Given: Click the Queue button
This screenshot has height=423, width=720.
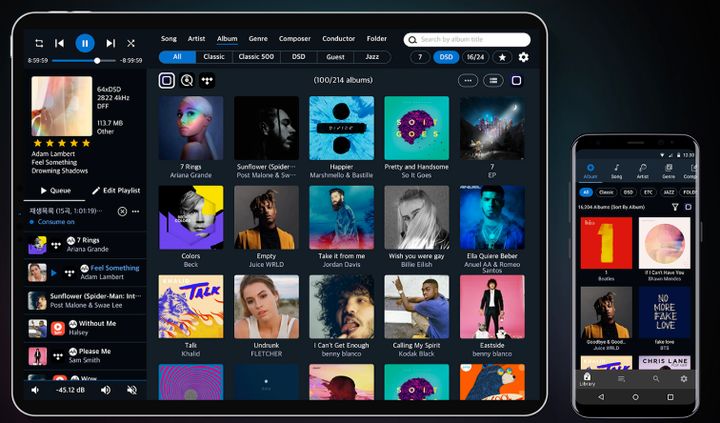Looking at the screenshot, I should click(x=55, y=190).
